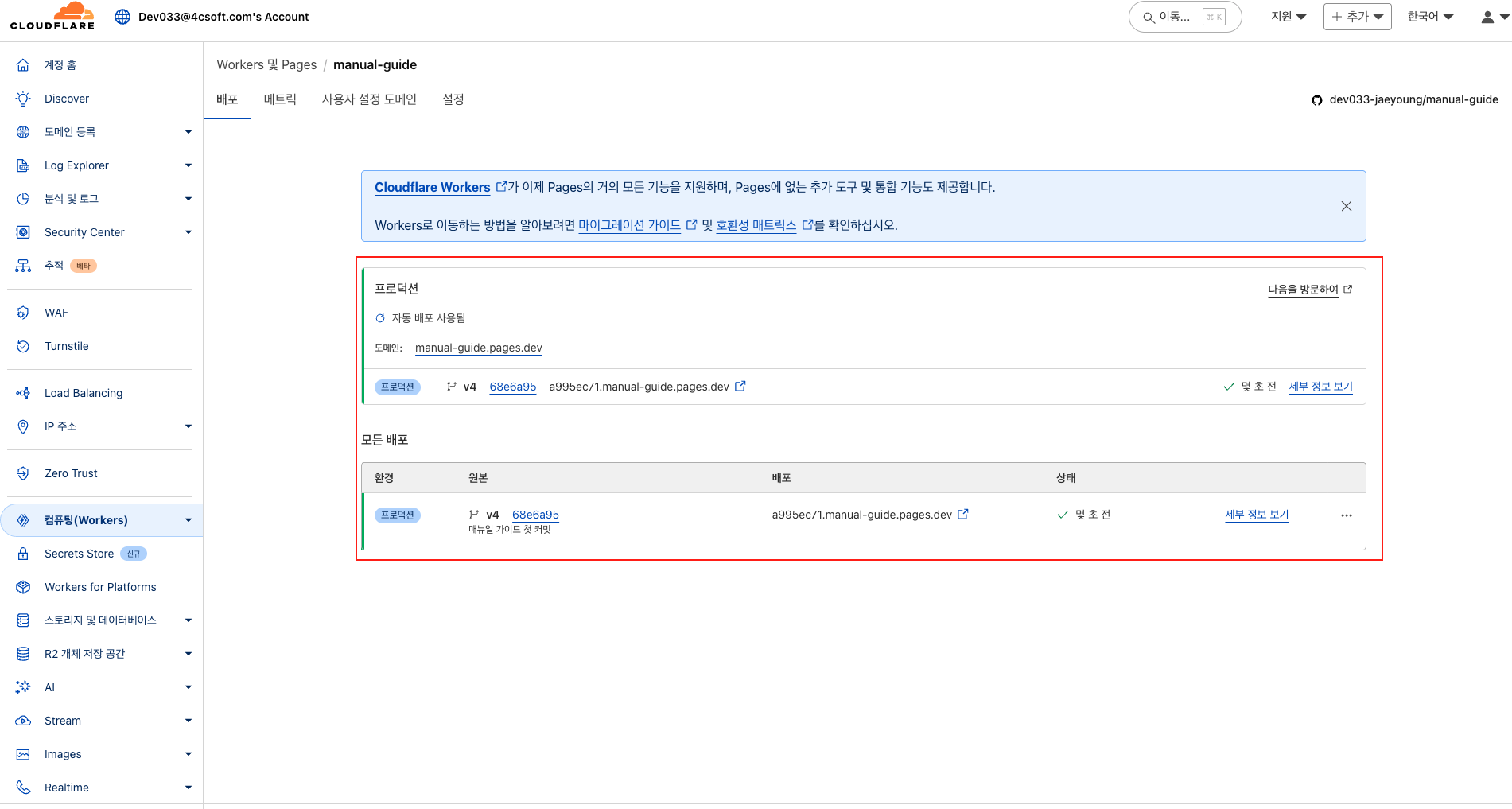Click the WAF shield icon
Viewport: 1512px width, 809px height.
pyautogui.click(x=23, y=313)
